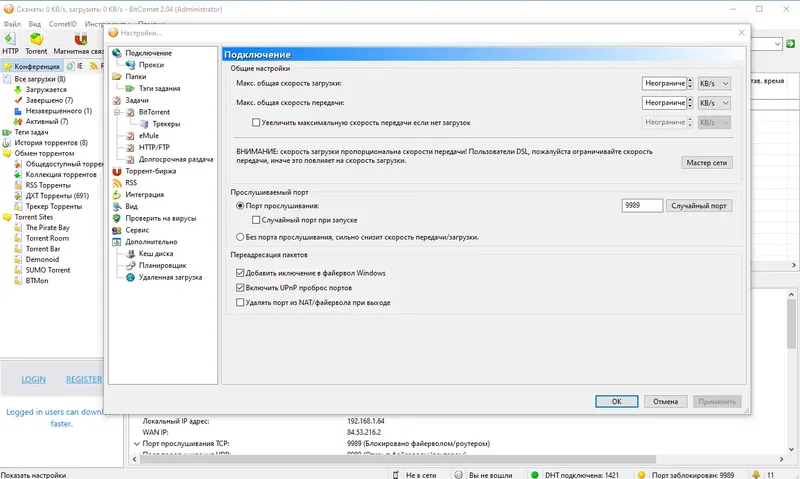Click the REGISTER link
Image resolution: width=800 pixels, height=479 pixels.
(84, 380)
